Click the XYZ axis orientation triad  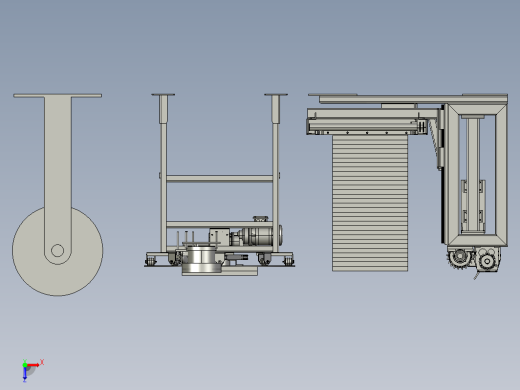click(32, 370)
